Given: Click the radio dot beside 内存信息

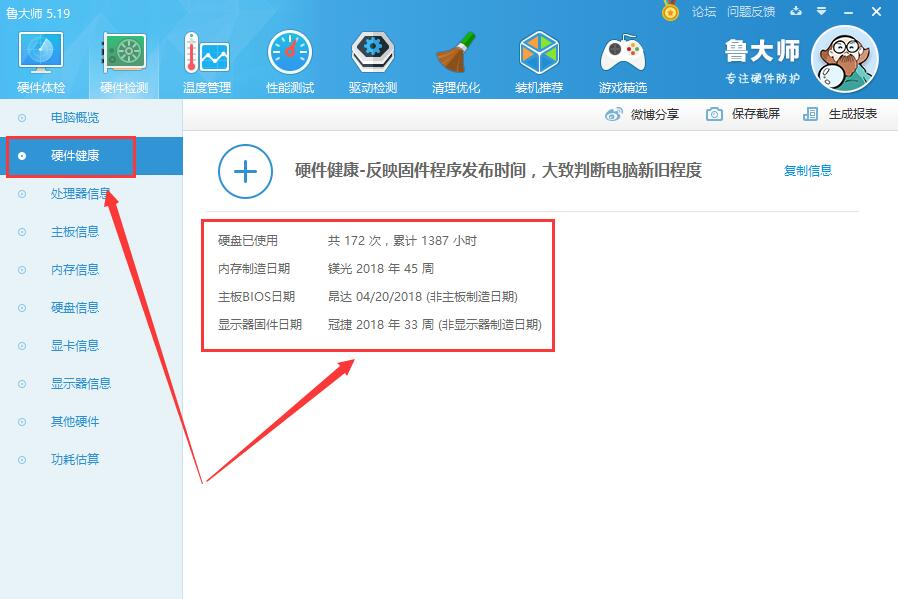Looking at the screenshot, I should (22, 270).
